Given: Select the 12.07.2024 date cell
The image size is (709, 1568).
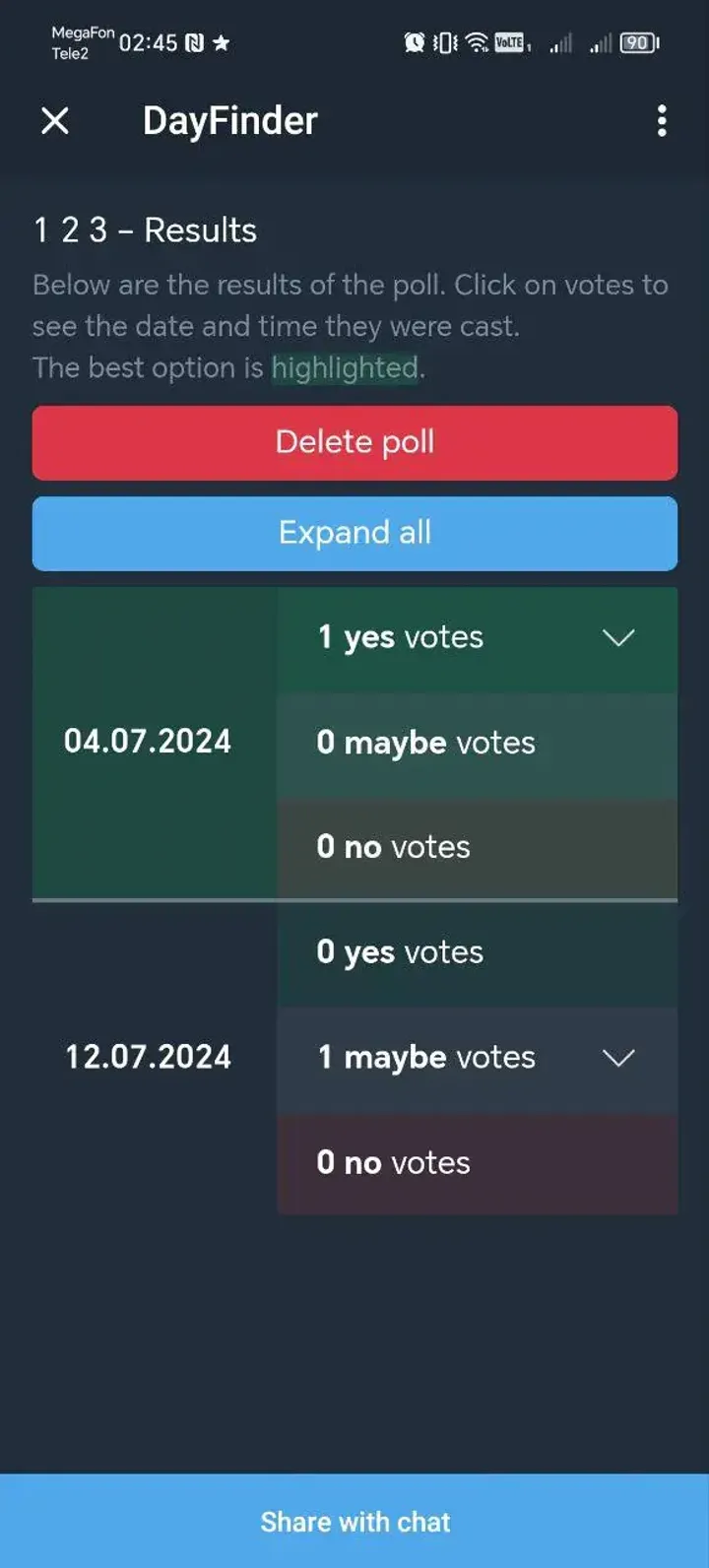Looking at the screenshot, I should (x=149, y=1058).
